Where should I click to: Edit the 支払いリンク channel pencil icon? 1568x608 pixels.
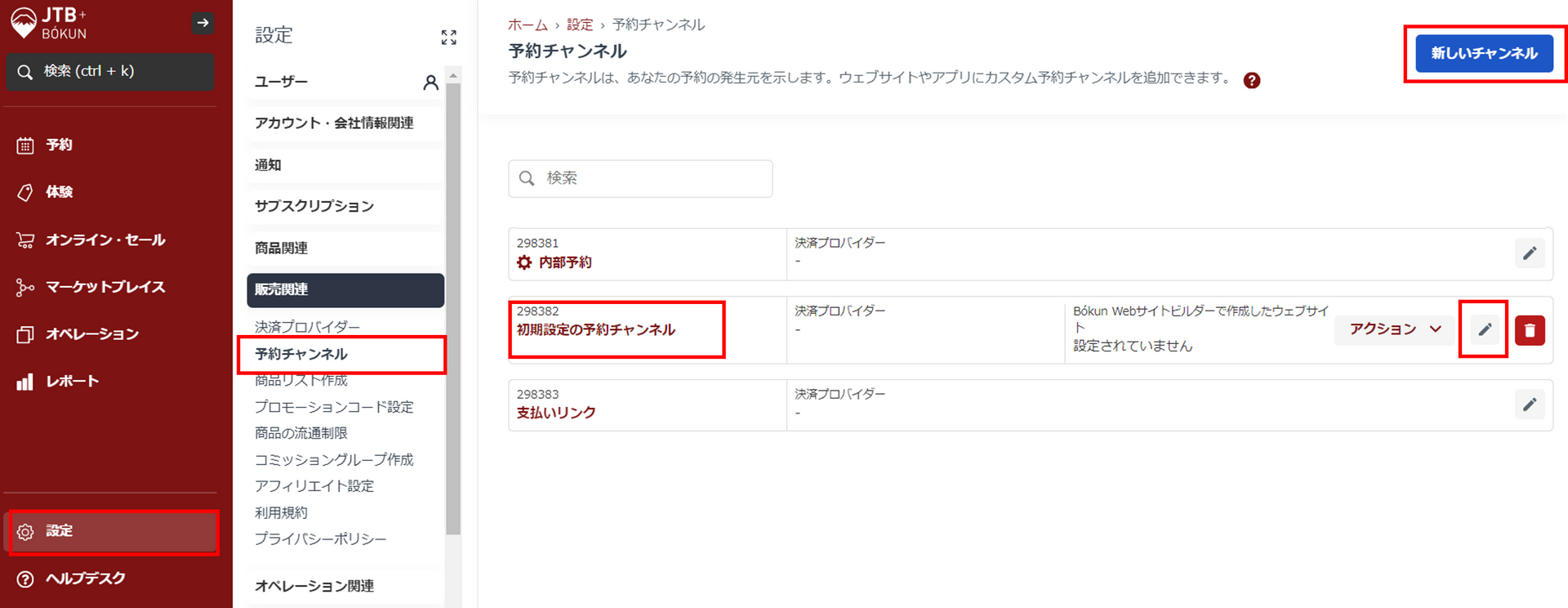tap(1529, 405)
